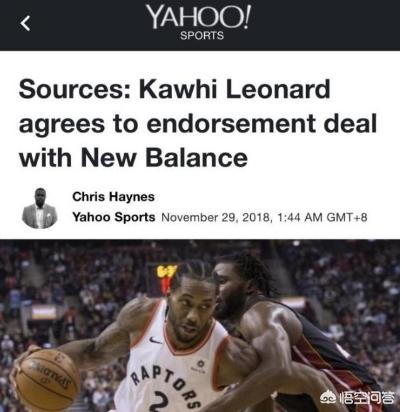Click the Nike swoosh on the jersey
402x412 pixels.
pos(155,340)
